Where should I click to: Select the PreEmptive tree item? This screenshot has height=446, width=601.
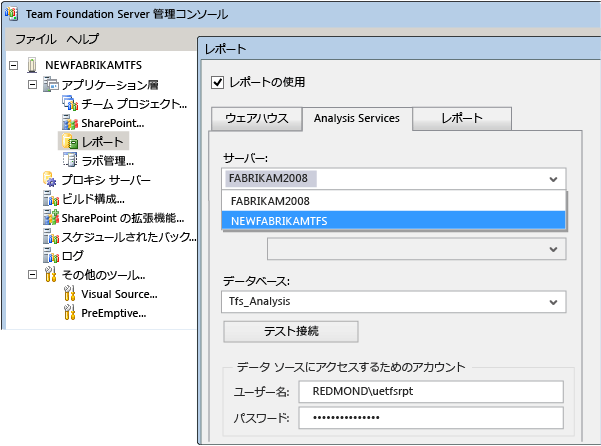113,313
